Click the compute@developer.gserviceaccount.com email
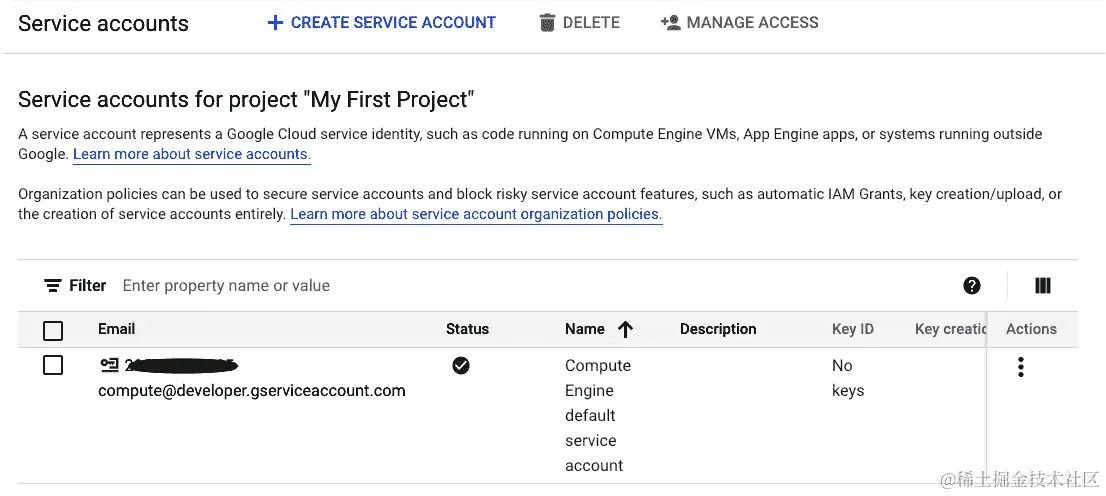 click(x=252, y=390)
